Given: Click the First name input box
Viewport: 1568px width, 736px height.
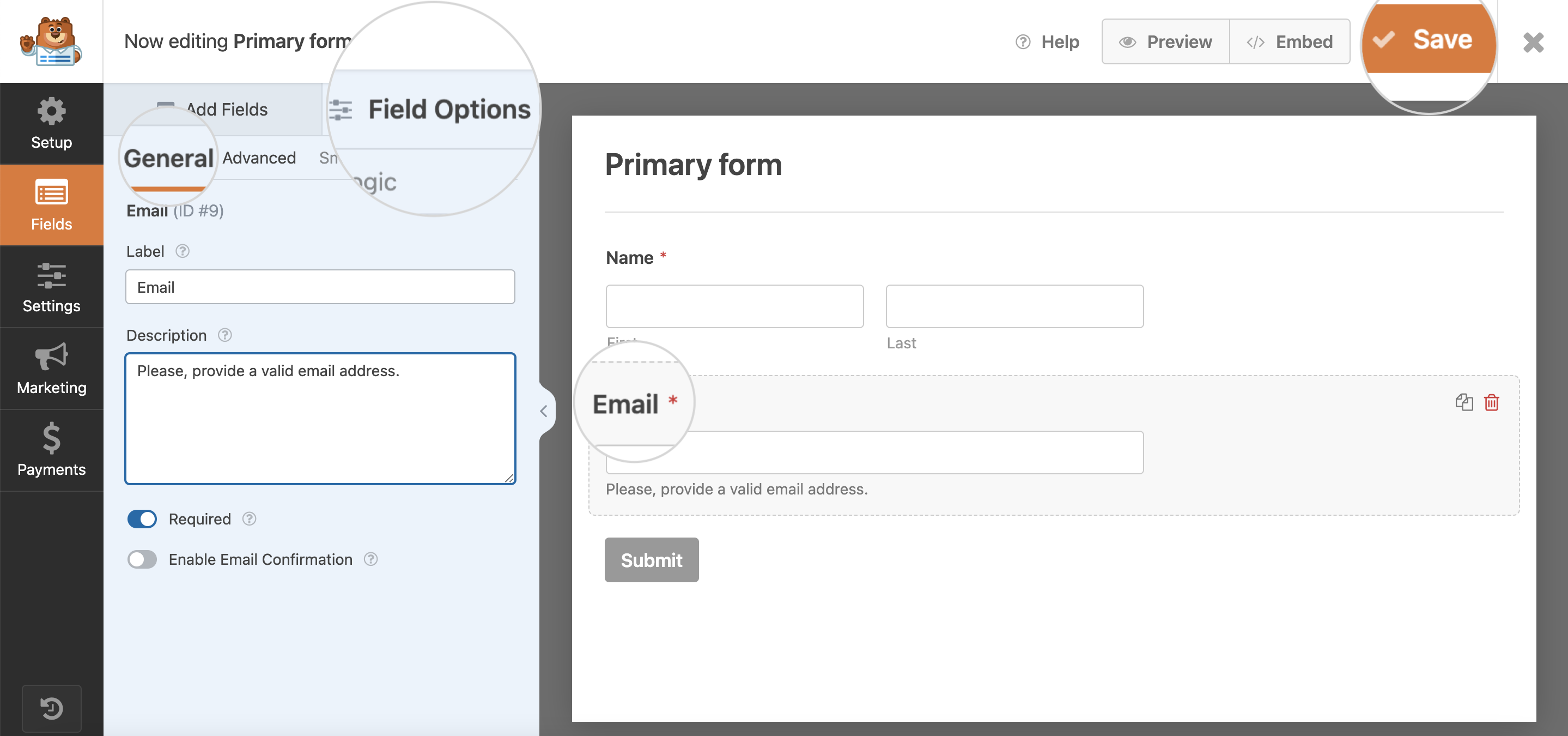Looking at the screenshot, I should [x=734, y=306].
